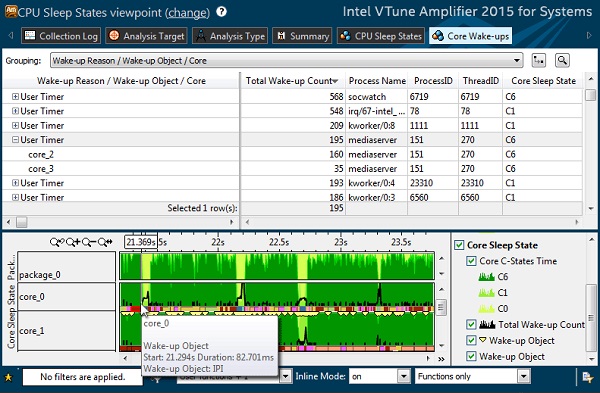Switch to the Summary tab
This screenshot has width=600, height=393.
pos(302,36)
